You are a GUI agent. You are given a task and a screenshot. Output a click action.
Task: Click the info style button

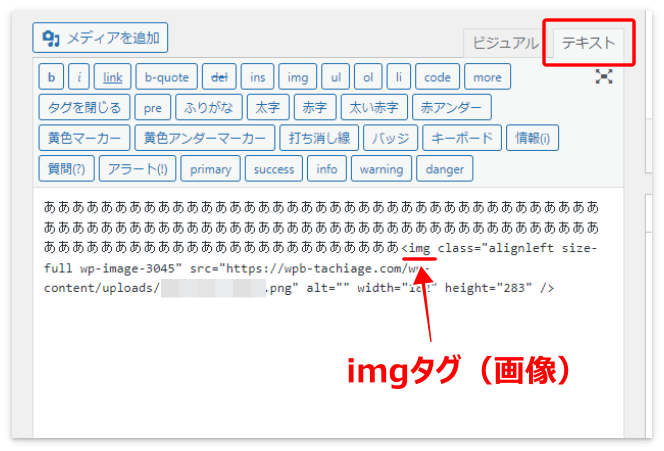(x=327, y=169)
